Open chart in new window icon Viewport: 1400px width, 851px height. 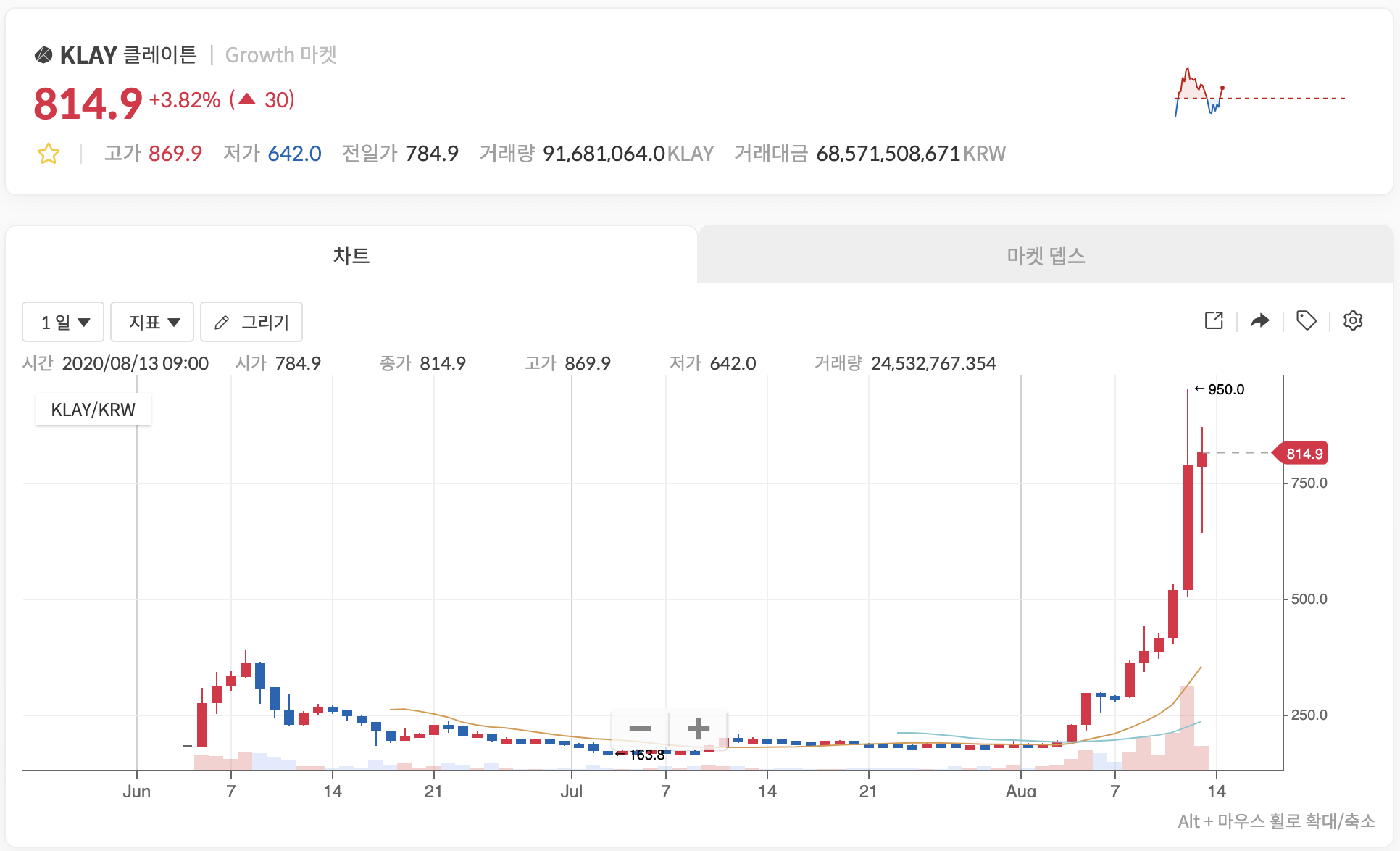click(x=1214, y=320)
